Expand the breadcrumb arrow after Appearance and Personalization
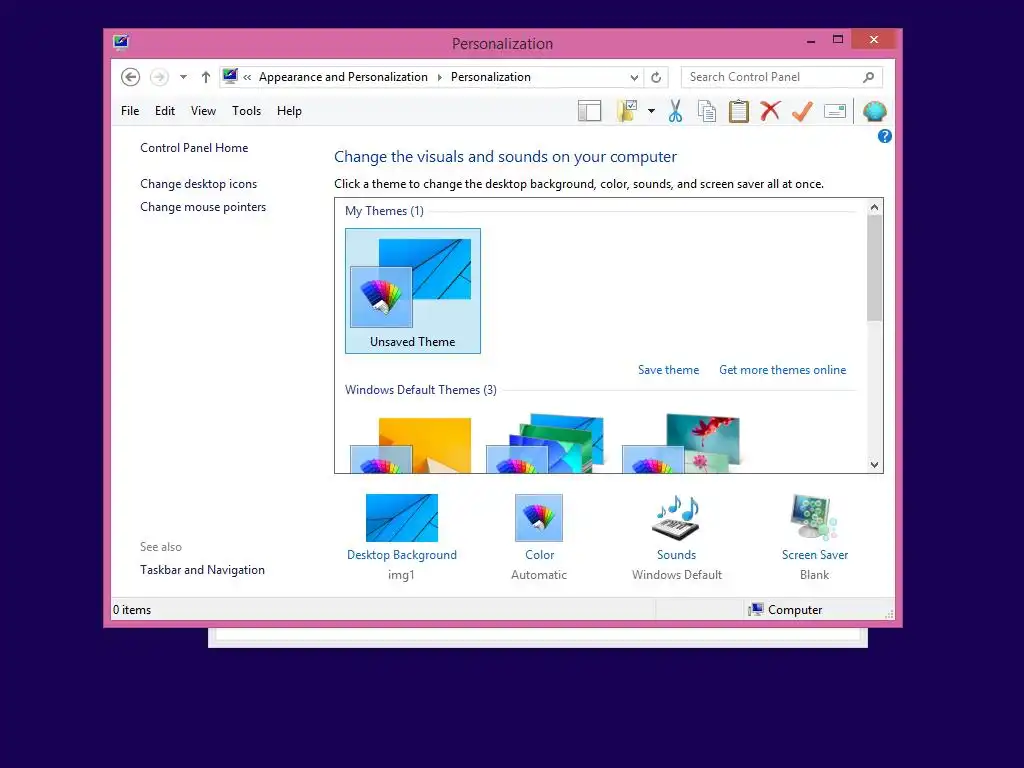This screenshot has width=1024, height=768. pos(440,77)
